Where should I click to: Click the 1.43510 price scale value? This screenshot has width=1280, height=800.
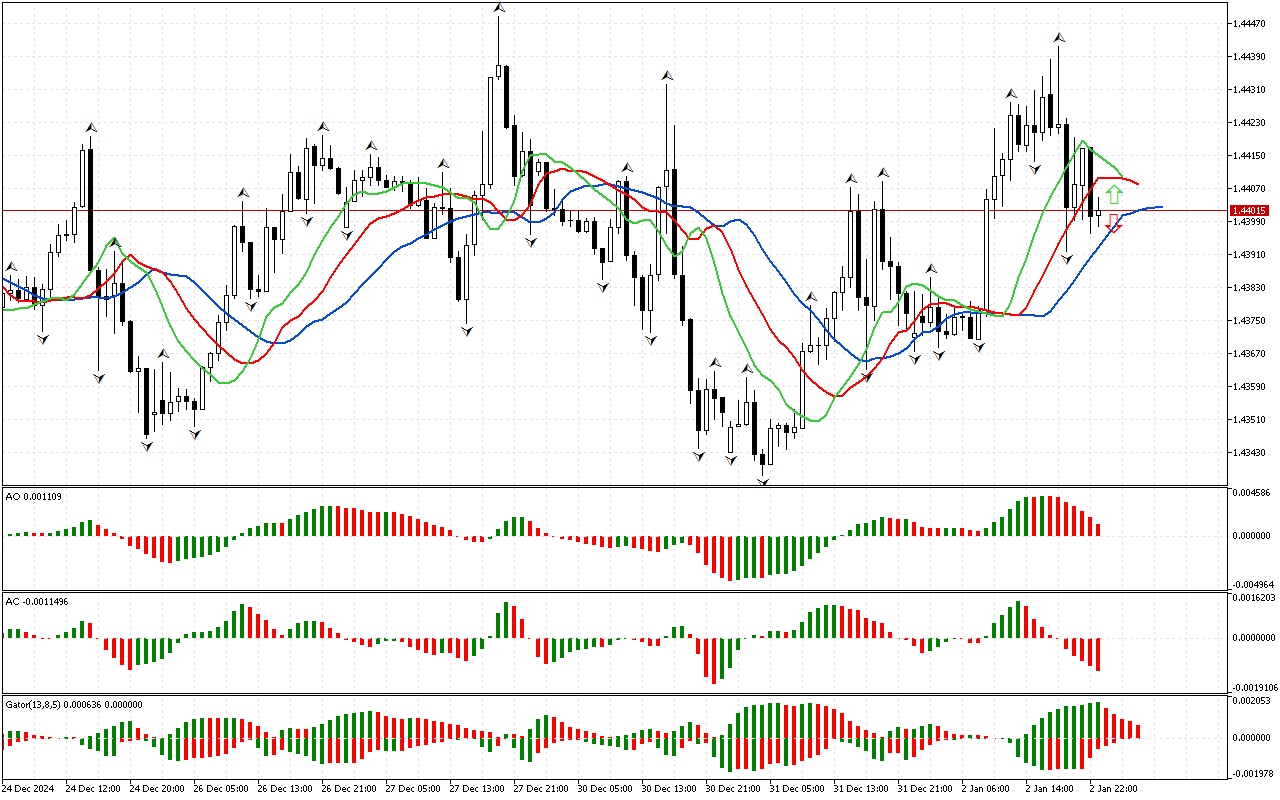1250,419
